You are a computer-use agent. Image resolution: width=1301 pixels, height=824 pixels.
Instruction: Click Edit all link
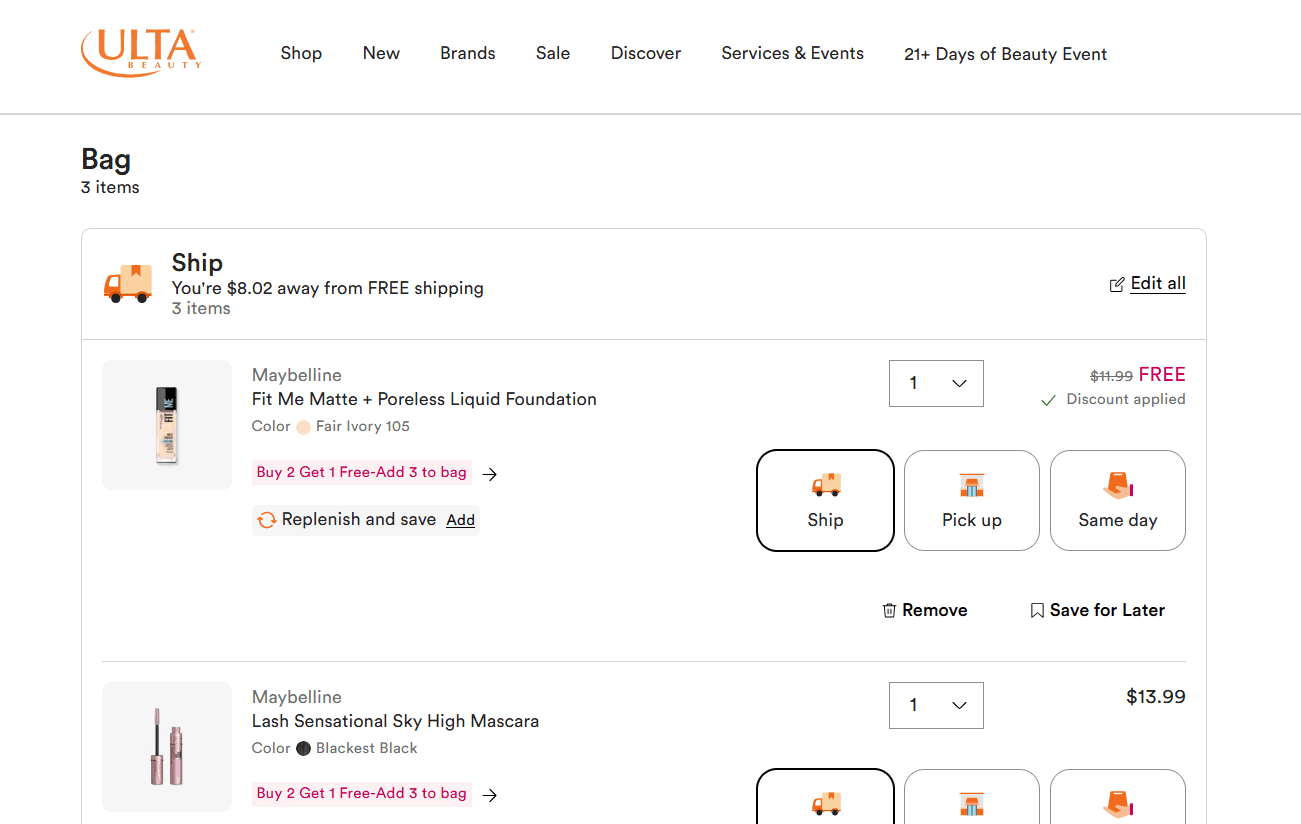(1158, 283)
